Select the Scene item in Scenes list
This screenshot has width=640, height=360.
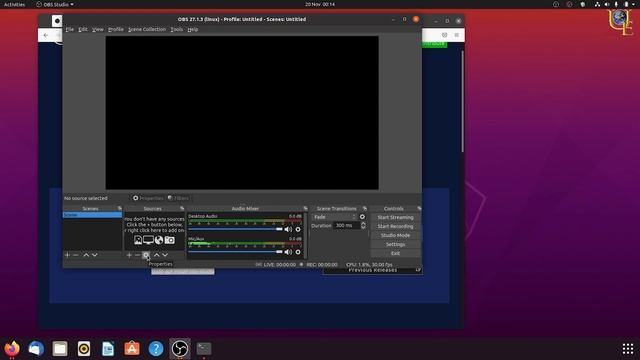tap(92, 215)
